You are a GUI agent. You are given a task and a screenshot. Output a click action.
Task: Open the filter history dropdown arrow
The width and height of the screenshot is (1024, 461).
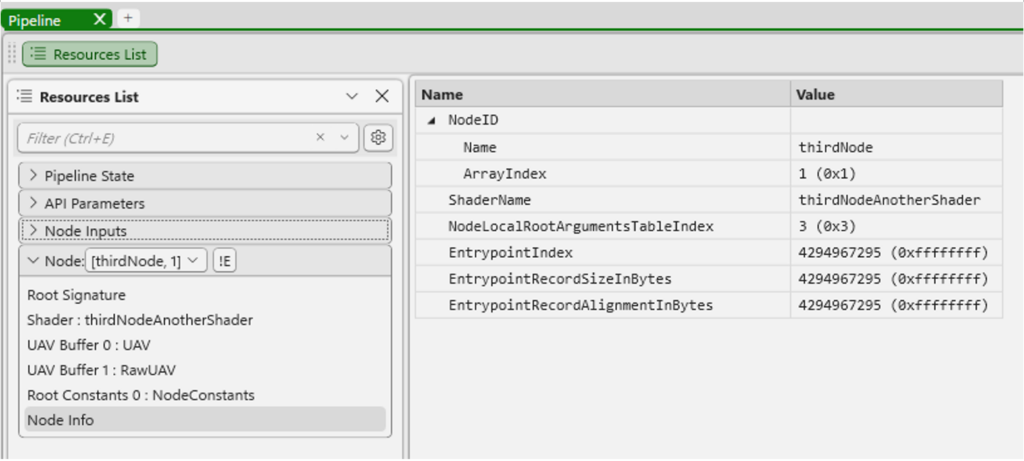(x=345, y=138)
